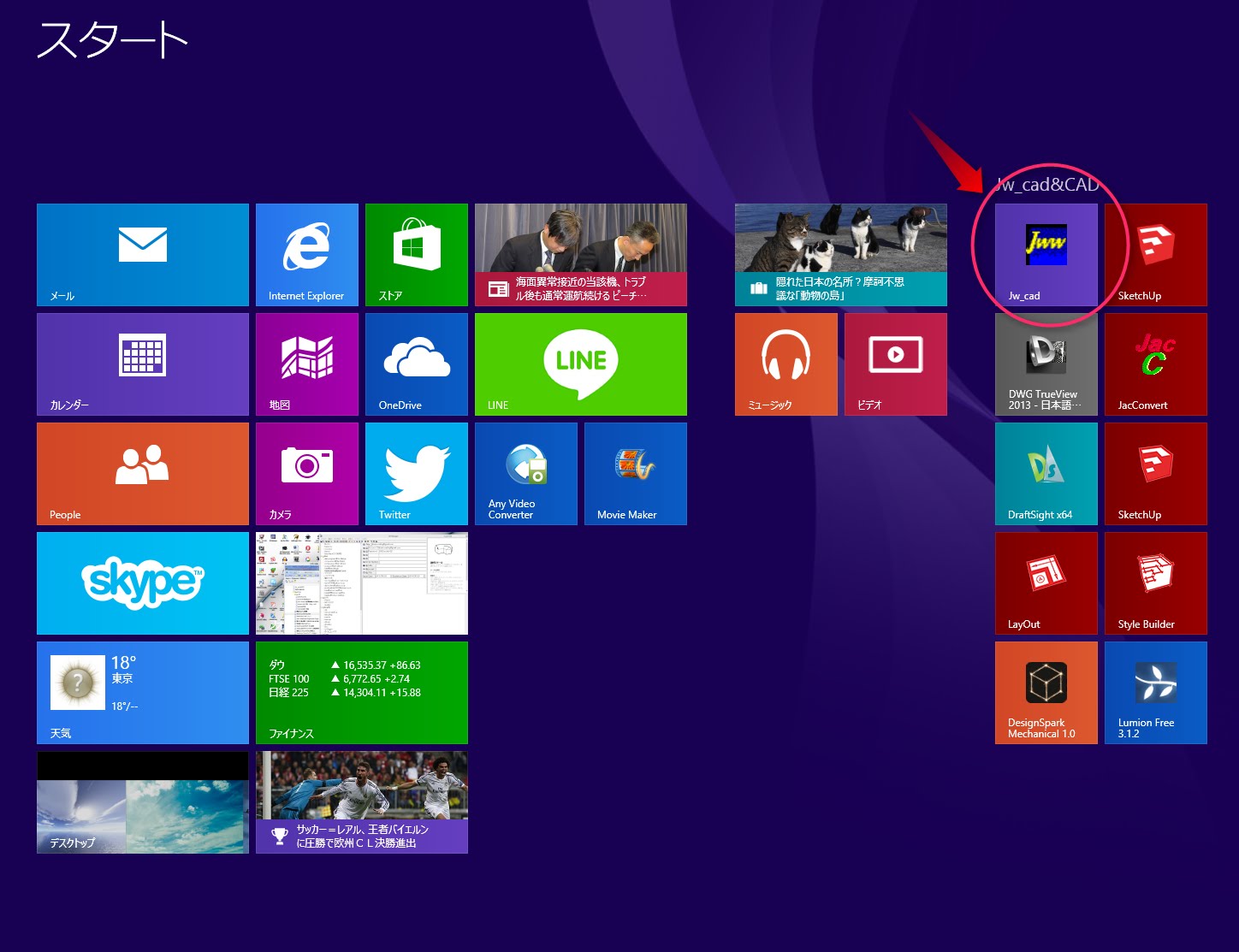Launch DWG TrueView 2013 tile
The image size is (1239, 952).
1046,364
